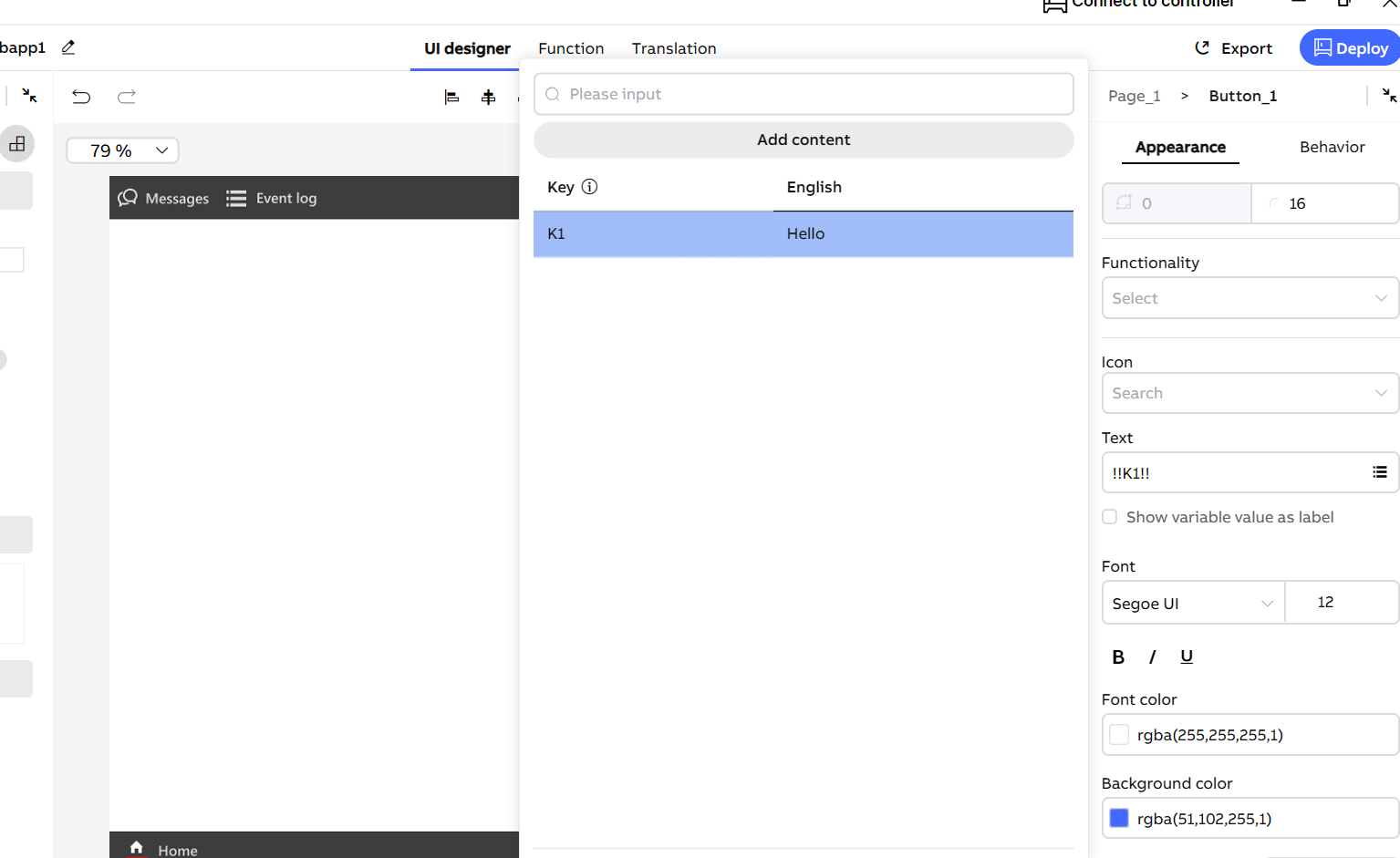Collapse the right properties panel
The image size is (1400, 858).
tap(1389, 96)
